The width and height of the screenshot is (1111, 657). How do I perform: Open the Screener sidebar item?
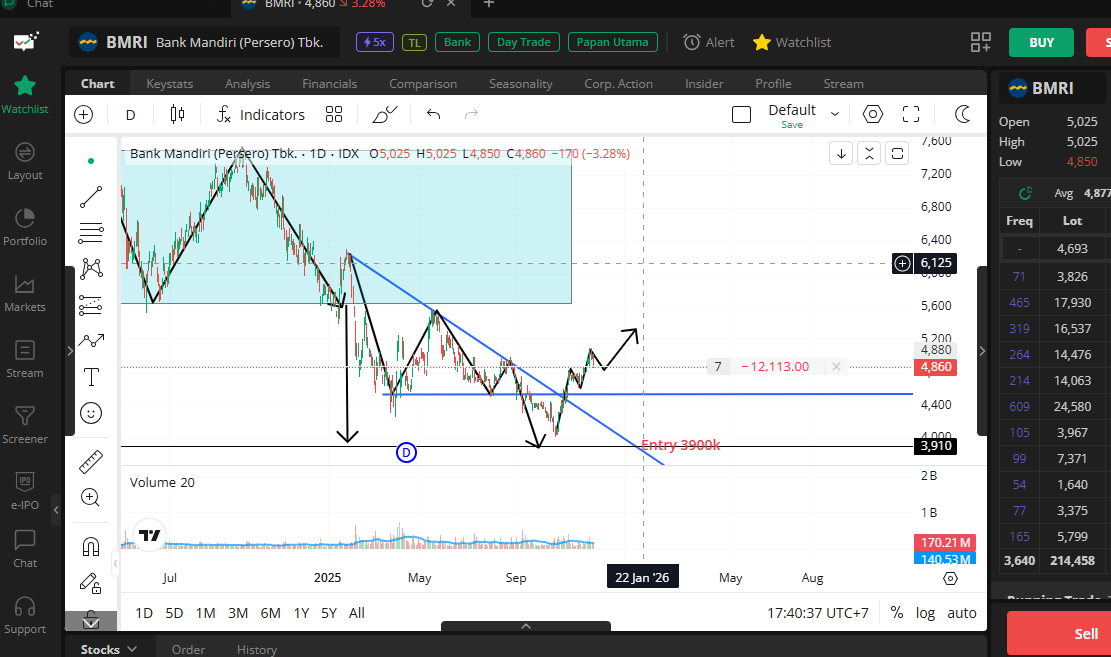25,425
